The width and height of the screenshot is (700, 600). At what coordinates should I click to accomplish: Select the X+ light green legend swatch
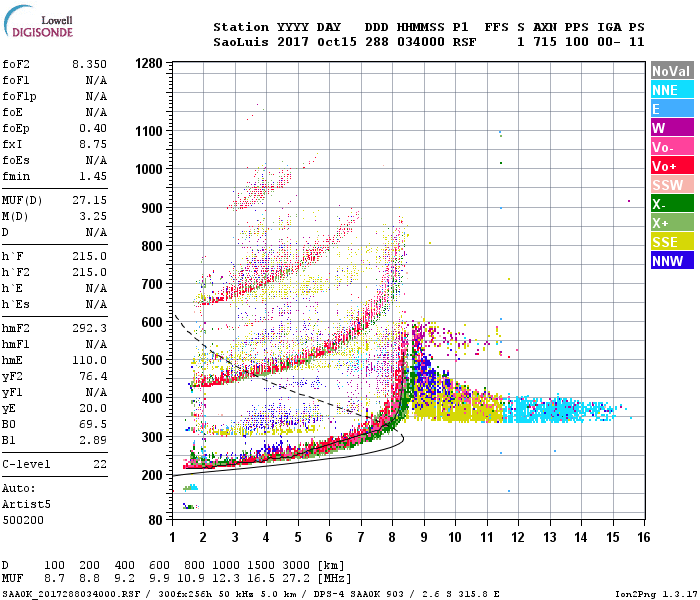point(672,222)
